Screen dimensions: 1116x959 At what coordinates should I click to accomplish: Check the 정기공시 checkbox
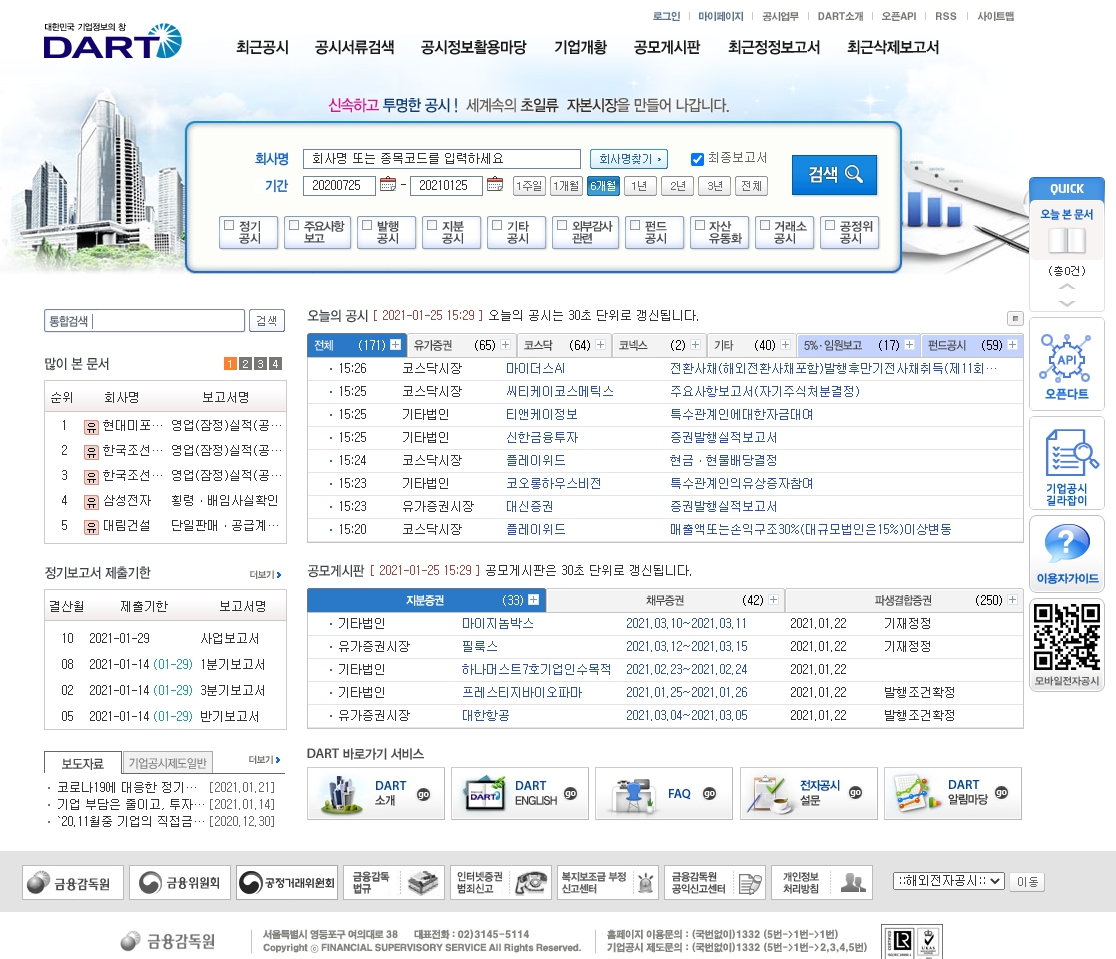(229, 225)
